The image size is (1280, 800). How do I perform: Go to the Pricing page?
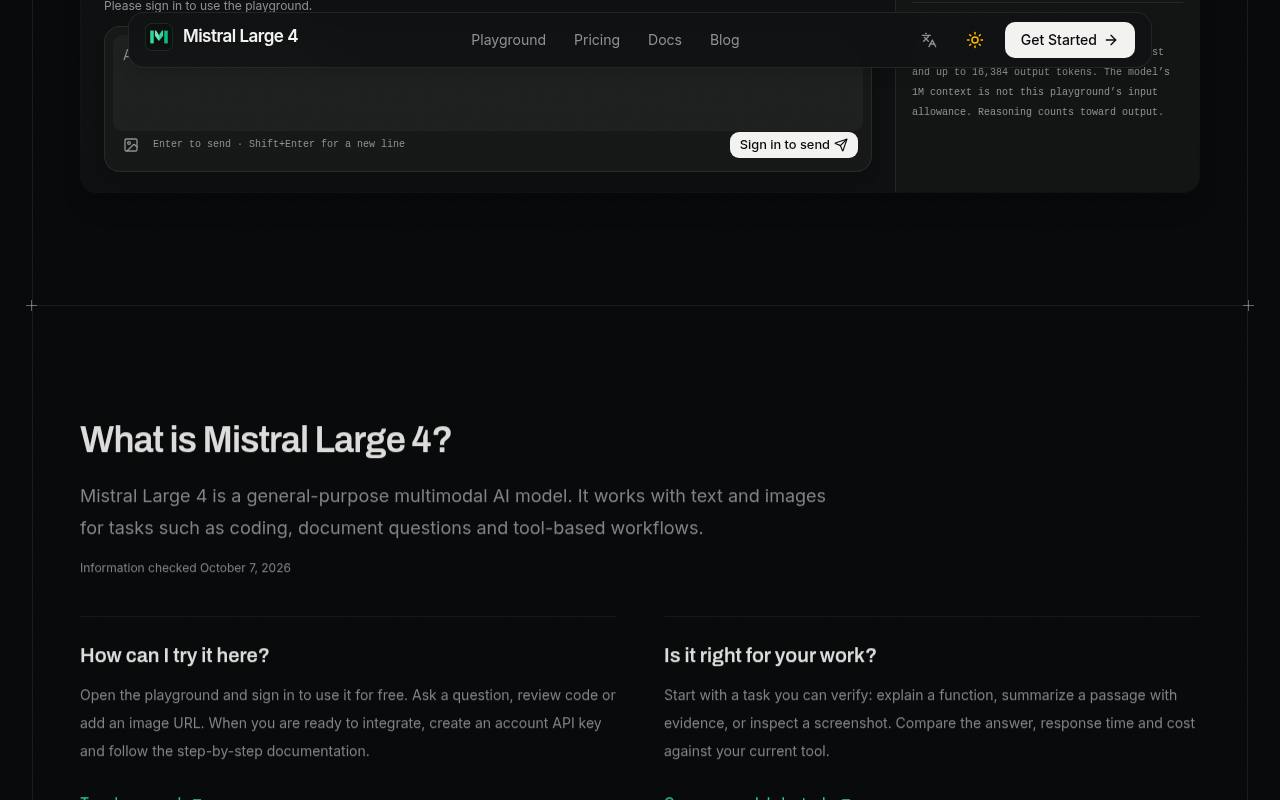click(597, 40)
